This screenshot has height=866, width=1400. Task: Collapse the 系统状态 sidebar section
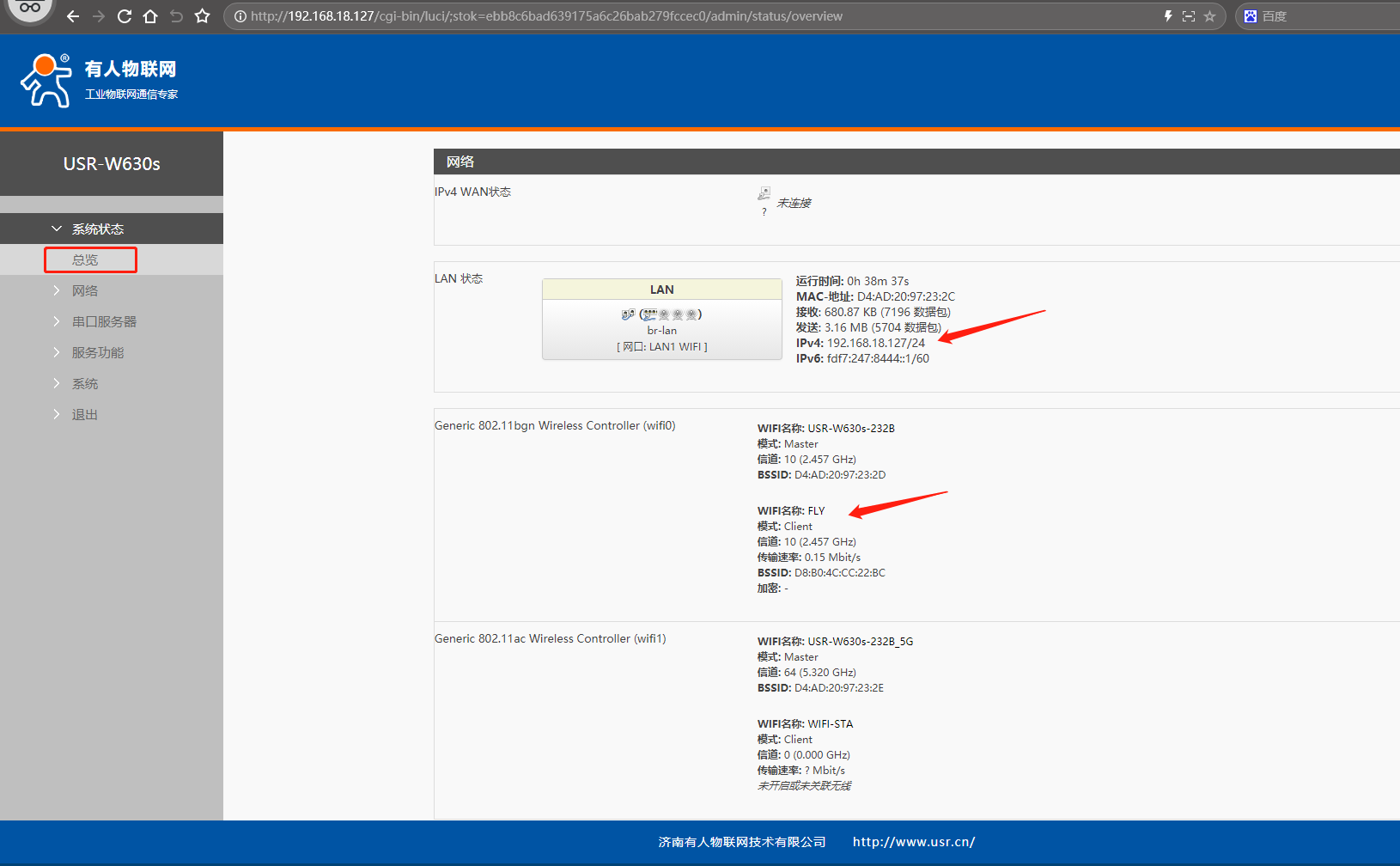click(97, 229)
